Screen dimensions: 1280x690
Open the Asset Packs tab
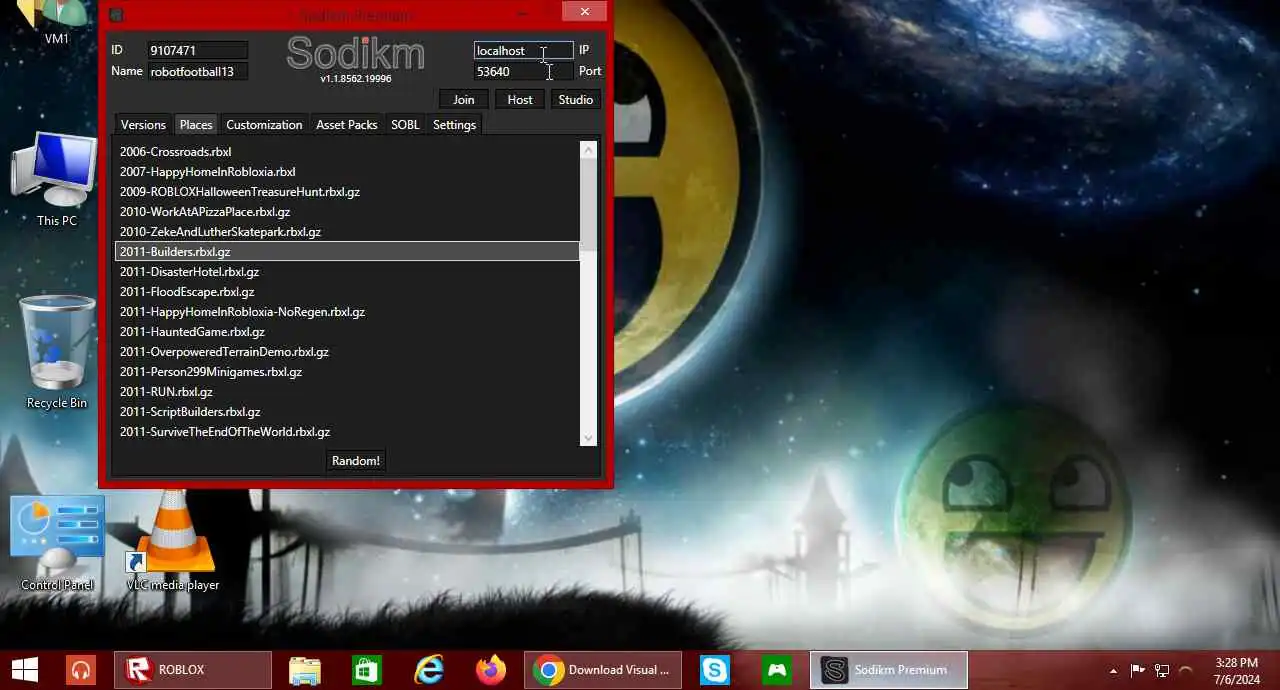[347, 125]
